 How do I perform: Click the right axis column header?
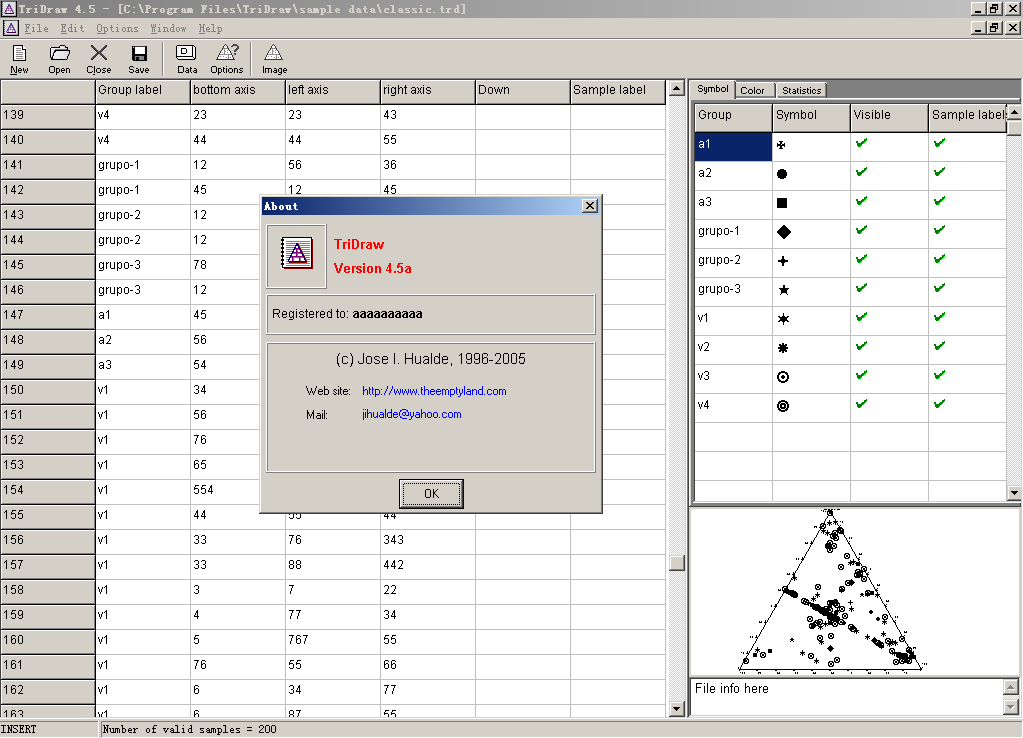click(x=428, y=91)
